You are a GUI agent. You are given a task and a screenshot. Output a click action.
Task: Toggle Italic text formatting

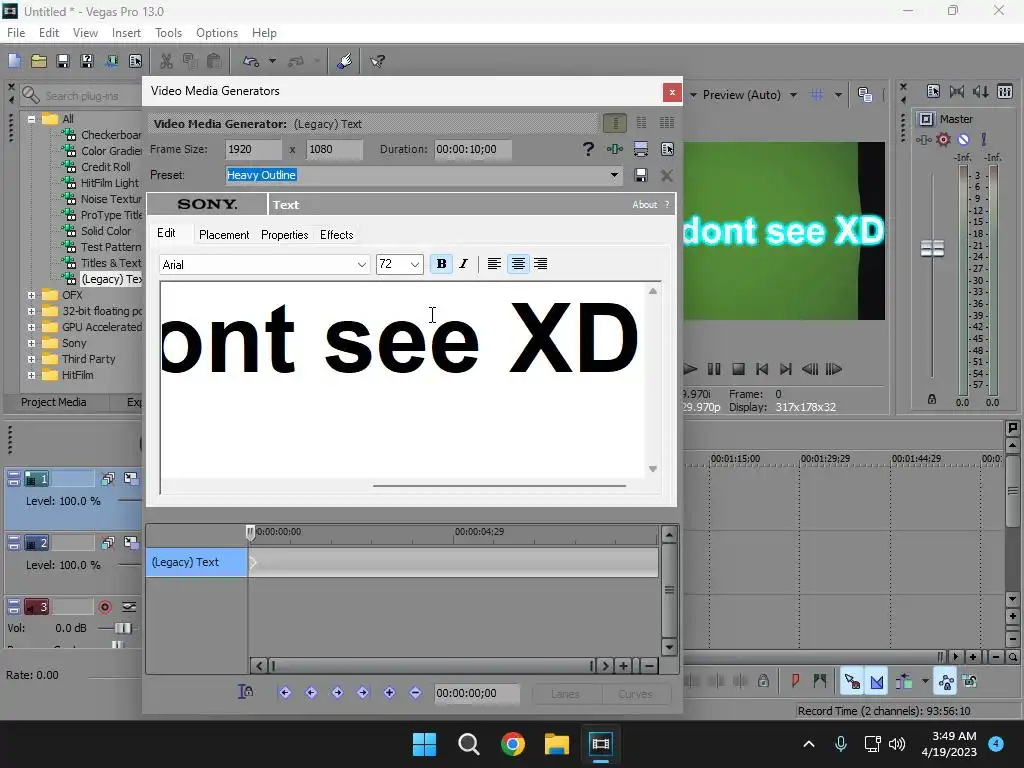pos(464,264)
